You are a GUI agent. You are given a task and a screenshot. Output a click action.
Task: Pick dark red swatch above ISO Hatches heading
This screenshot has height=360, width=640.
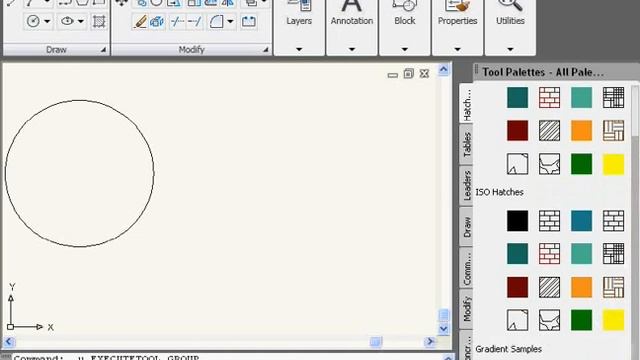(x=518, y=131)
